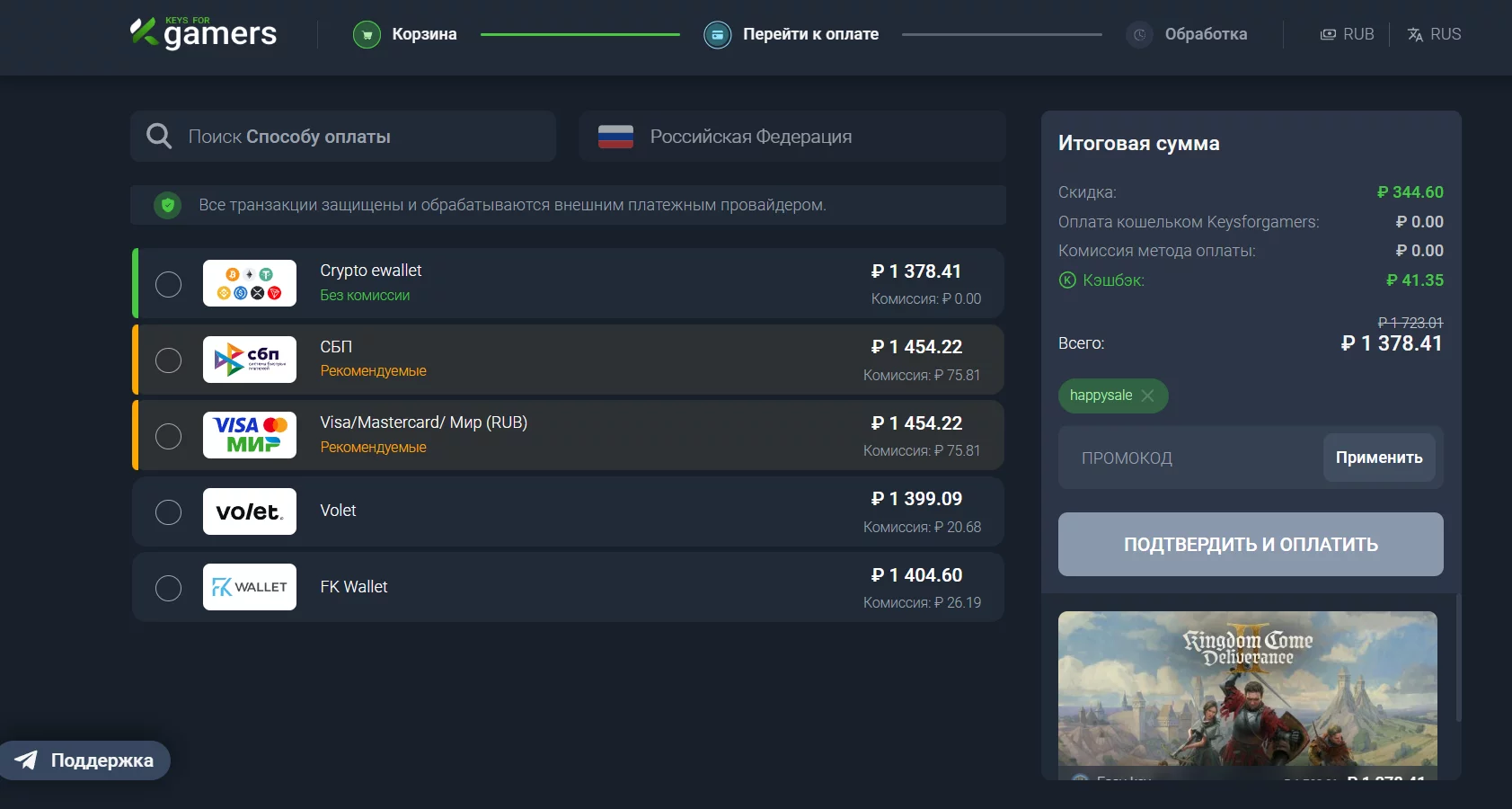The width and height of the screenshot is (1512, 809).
Task: Click ПОДТВЕРДИТЬ И ОПЛАТИТЬ button
Action: coord(1251,545)
